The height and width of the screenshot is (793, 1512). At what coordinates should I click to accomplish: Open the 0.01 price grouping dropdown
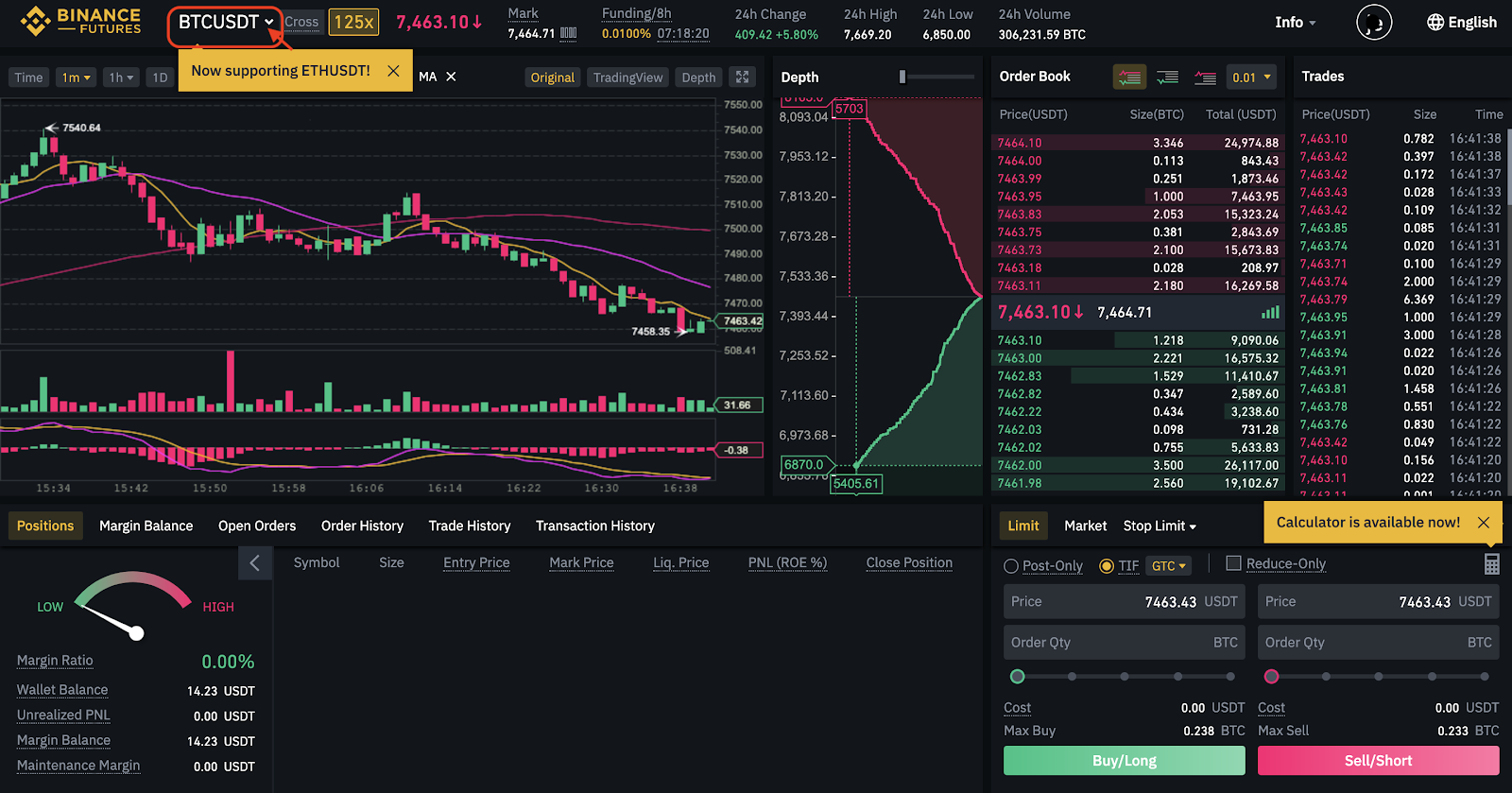pos(1252,78)
